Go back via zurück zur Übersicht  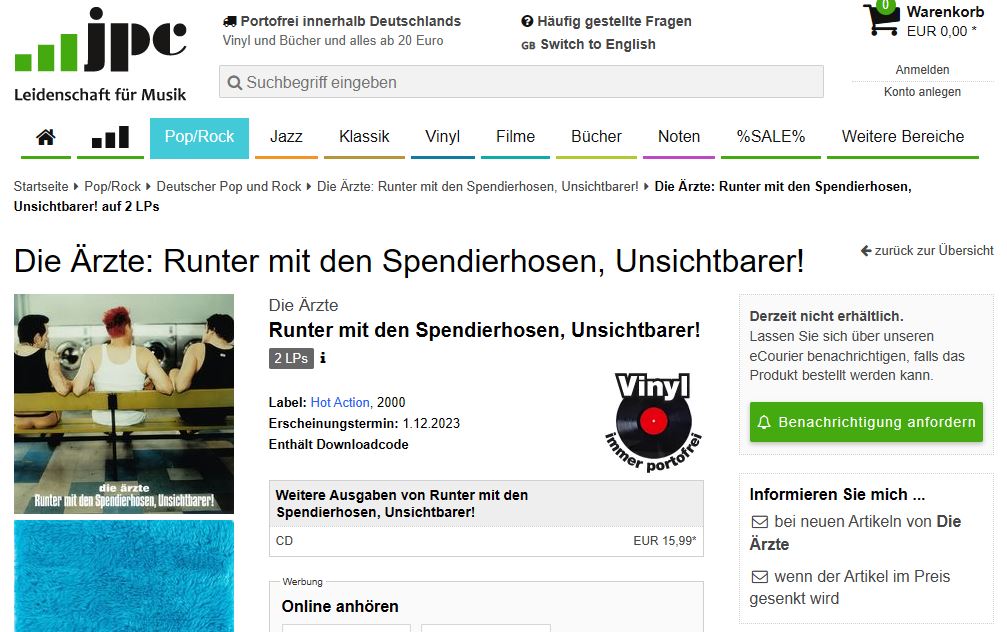[933, 250]
